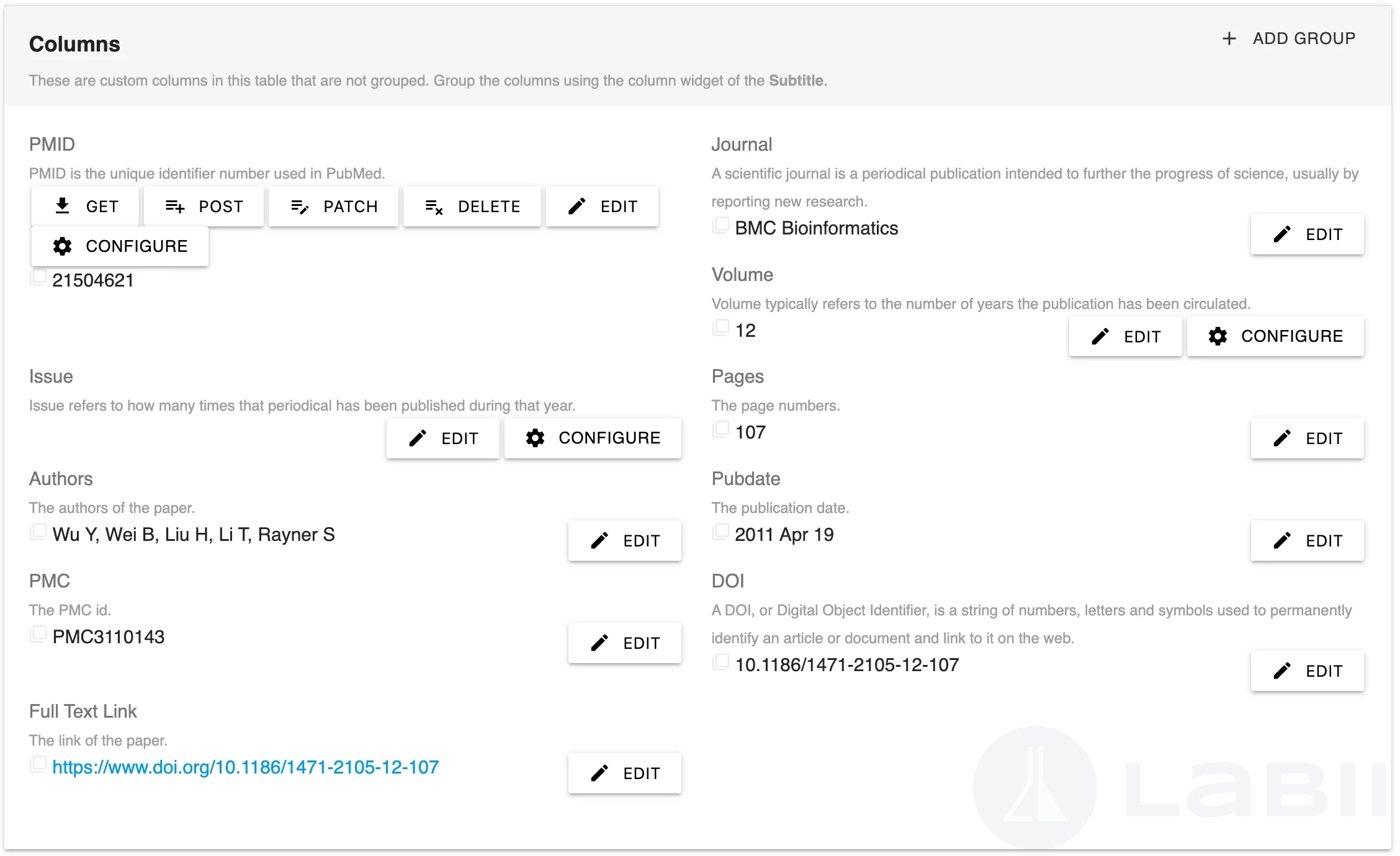This screenshot has width=1400, height=856.
Task: Open the full text doi.org link
Action: pyautogui.click(x=245, y=767)
